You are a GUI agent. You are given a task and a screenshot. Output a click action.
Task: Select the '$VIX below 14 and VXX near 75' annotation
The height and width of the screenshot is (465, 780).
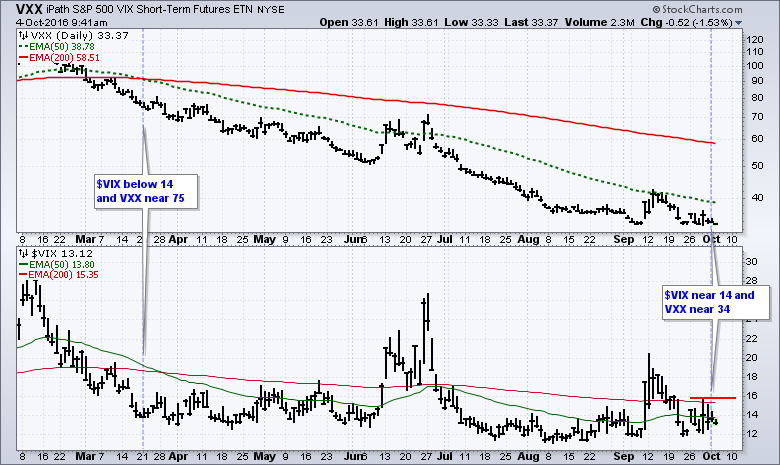click(x=146, y=191)
